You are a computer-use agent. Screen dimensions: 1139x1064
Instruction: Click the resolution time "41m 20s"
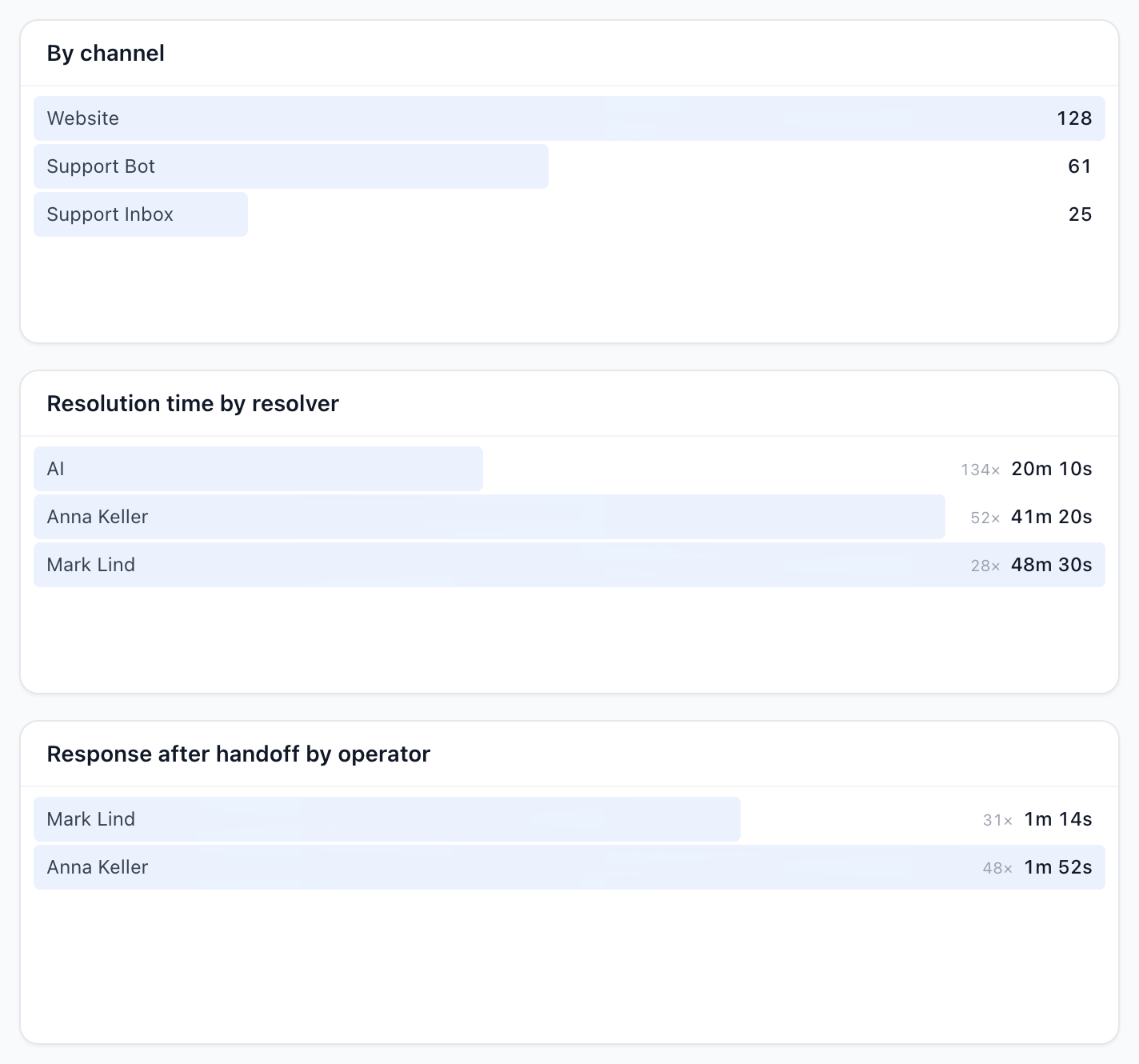(x=1052, y=517)
